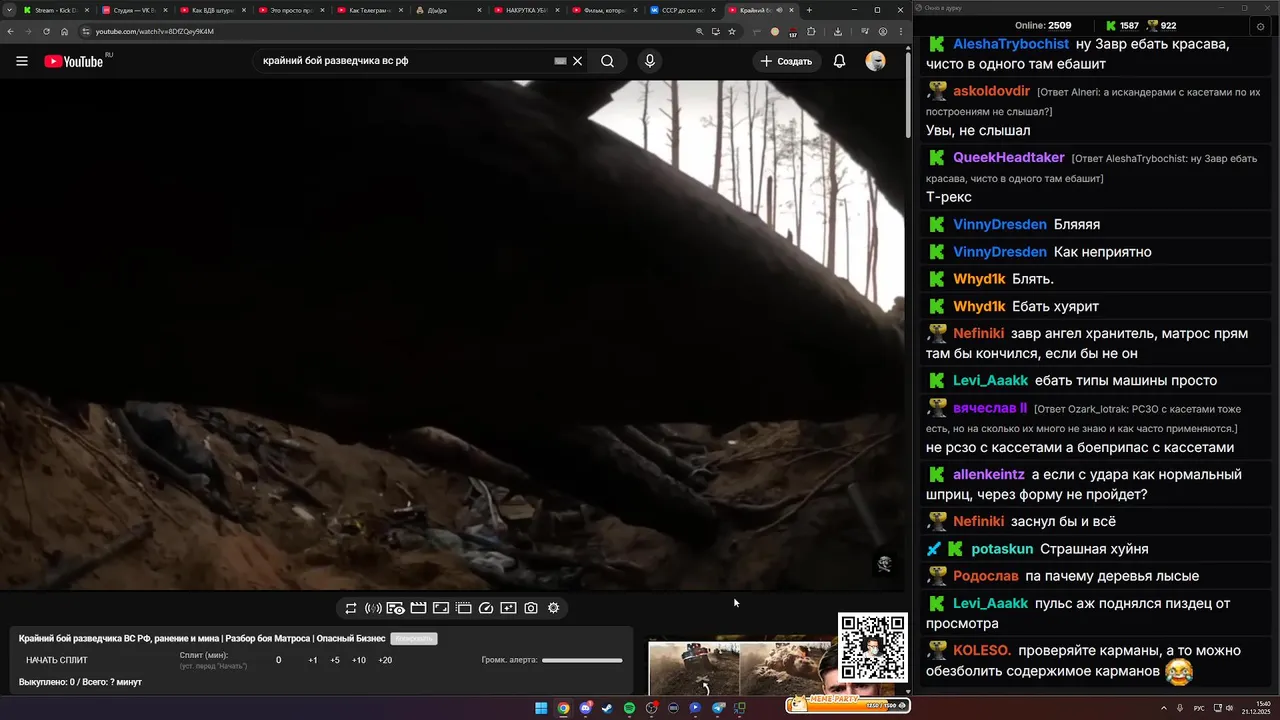
Task: Take screenshot with camera icon
Action: (531, 608)
